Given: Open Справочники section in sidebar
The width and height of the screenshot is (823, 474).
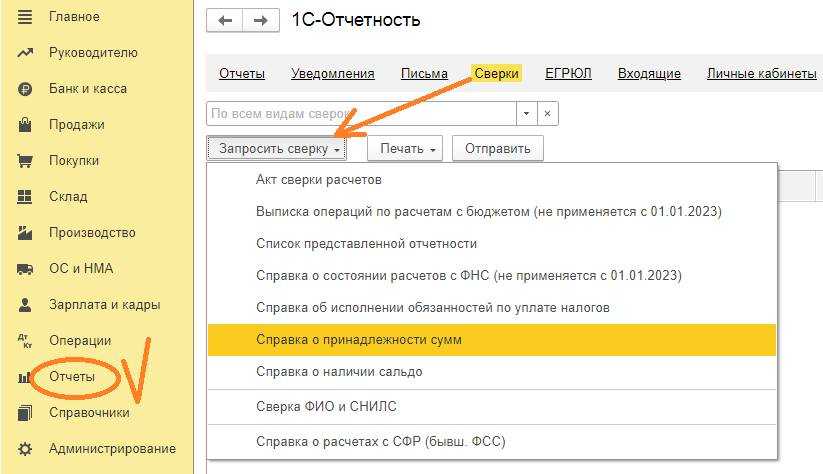Looking at the screenshot, I should click(89, 413).
